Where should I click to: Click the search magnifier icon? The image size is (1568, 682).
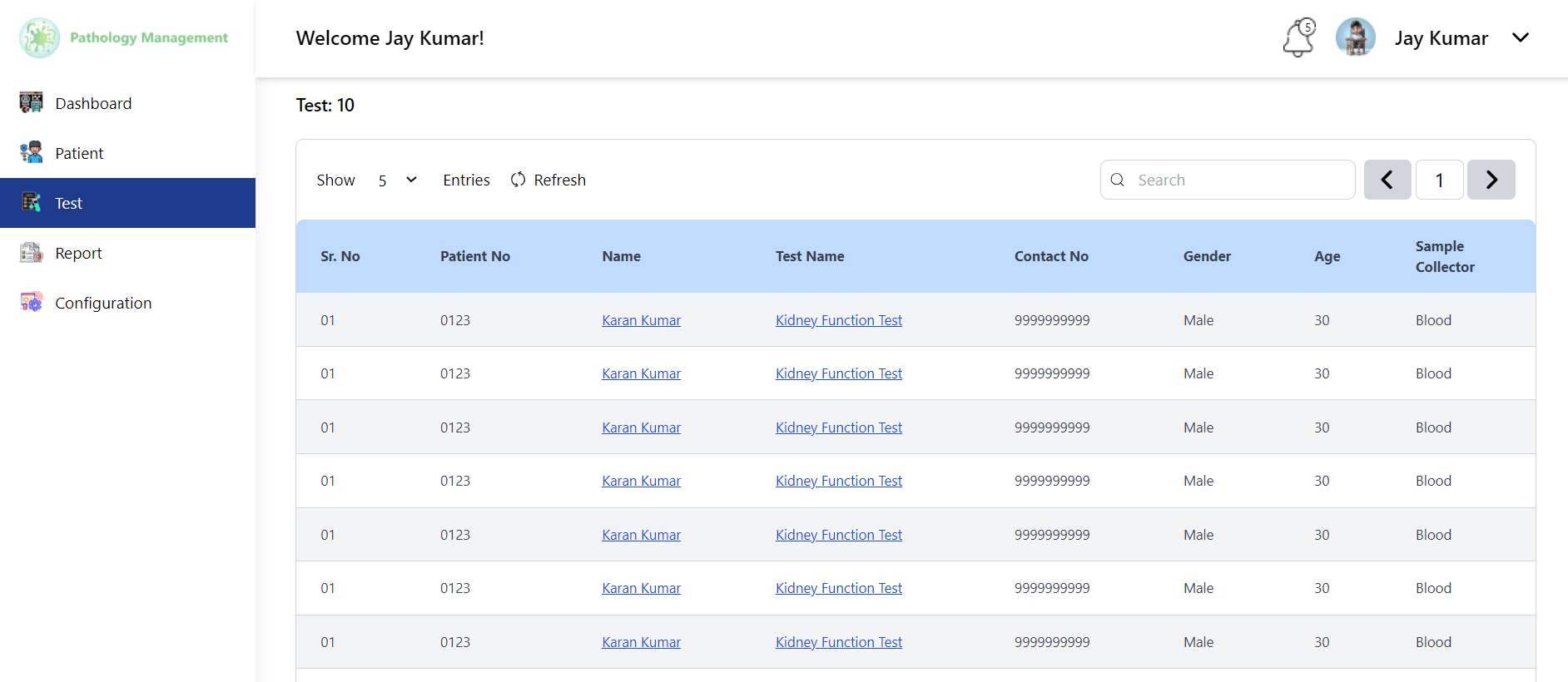coord(1118,180)
